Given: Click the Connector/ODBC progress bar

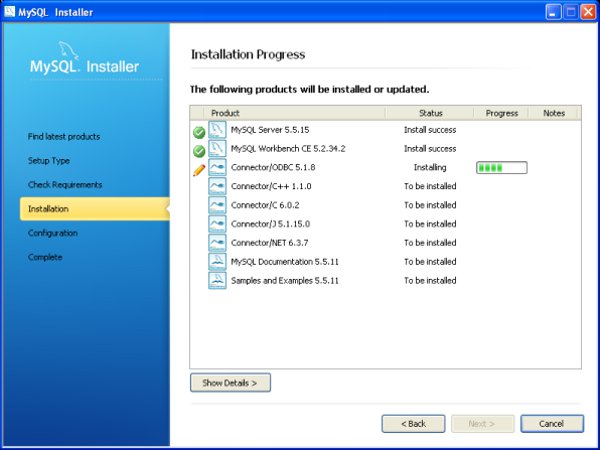Looking at the screenshot, I should point(502,168).
